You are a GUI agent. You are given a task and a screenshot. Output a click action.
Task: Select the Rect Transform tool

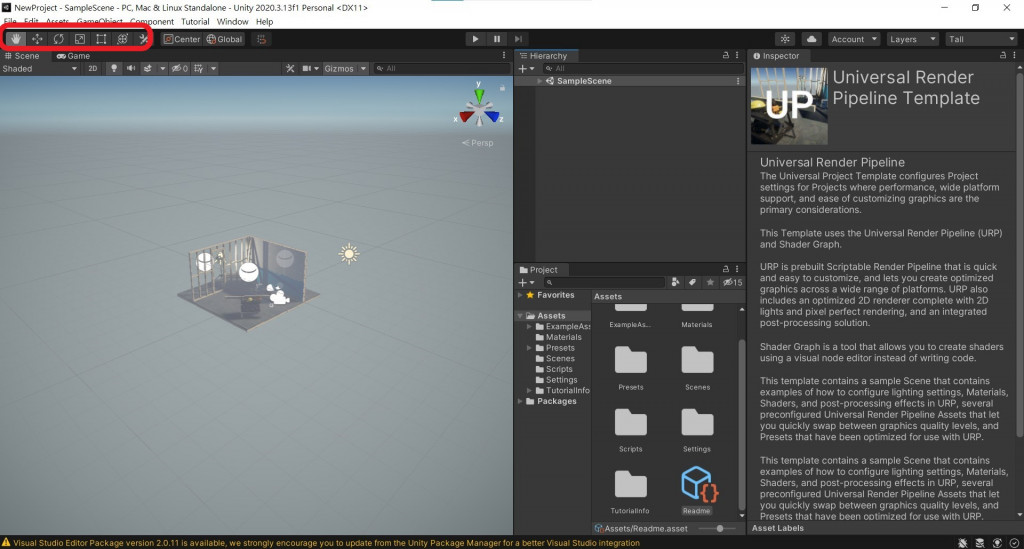101,39
